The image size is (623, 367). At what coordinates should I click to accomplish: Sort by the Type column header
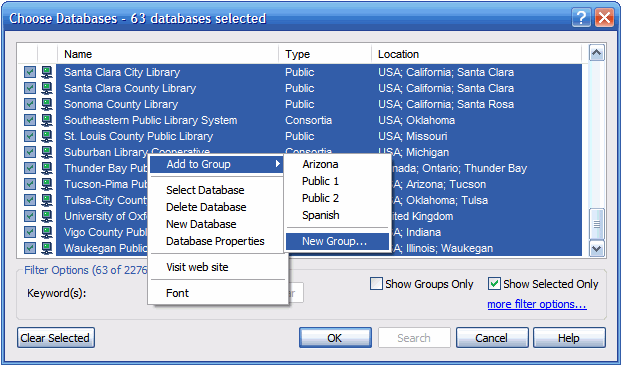tap(325, 54)
